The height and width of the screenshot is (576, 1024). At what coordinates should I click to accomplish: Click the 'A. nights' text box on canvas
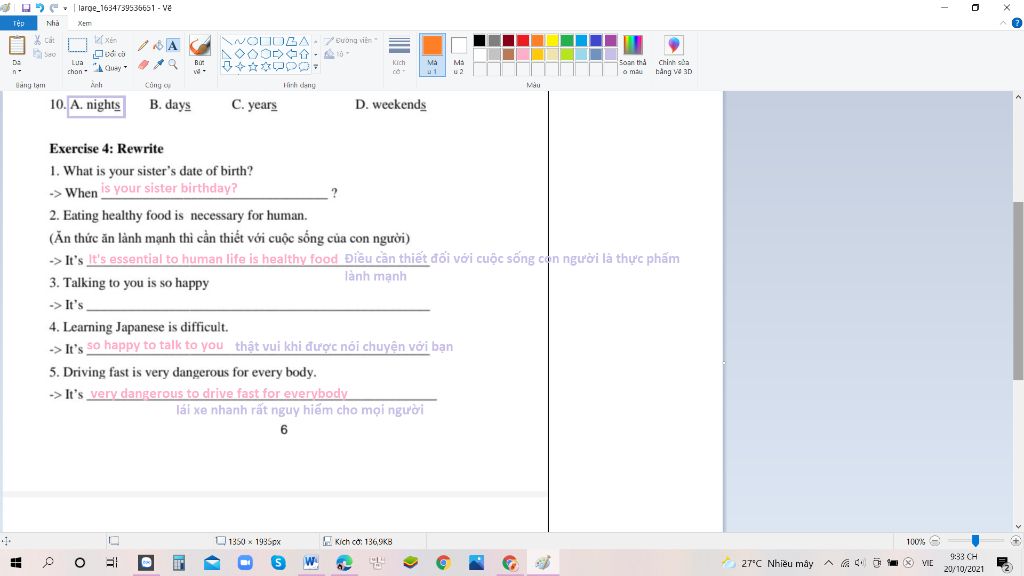tap(96, 105)
